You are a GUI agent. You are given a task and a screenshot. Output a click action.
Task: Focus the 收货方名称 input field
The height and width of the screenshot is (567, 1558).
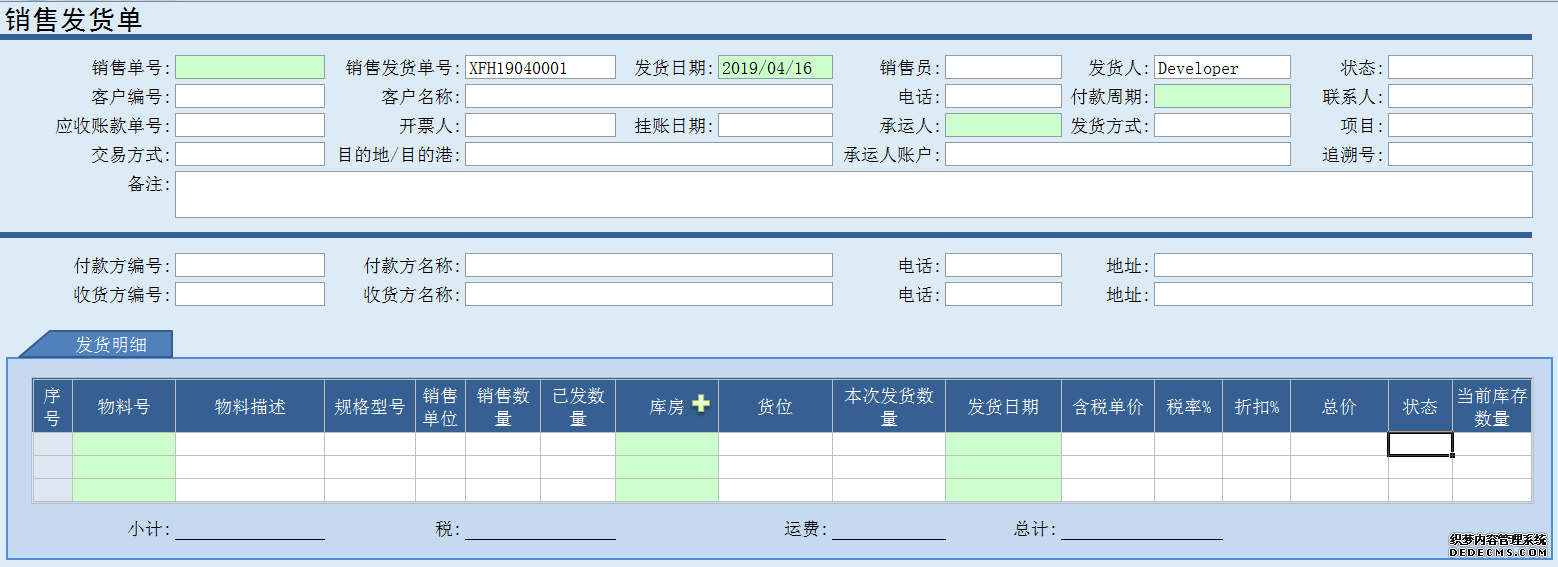[648, 294]
